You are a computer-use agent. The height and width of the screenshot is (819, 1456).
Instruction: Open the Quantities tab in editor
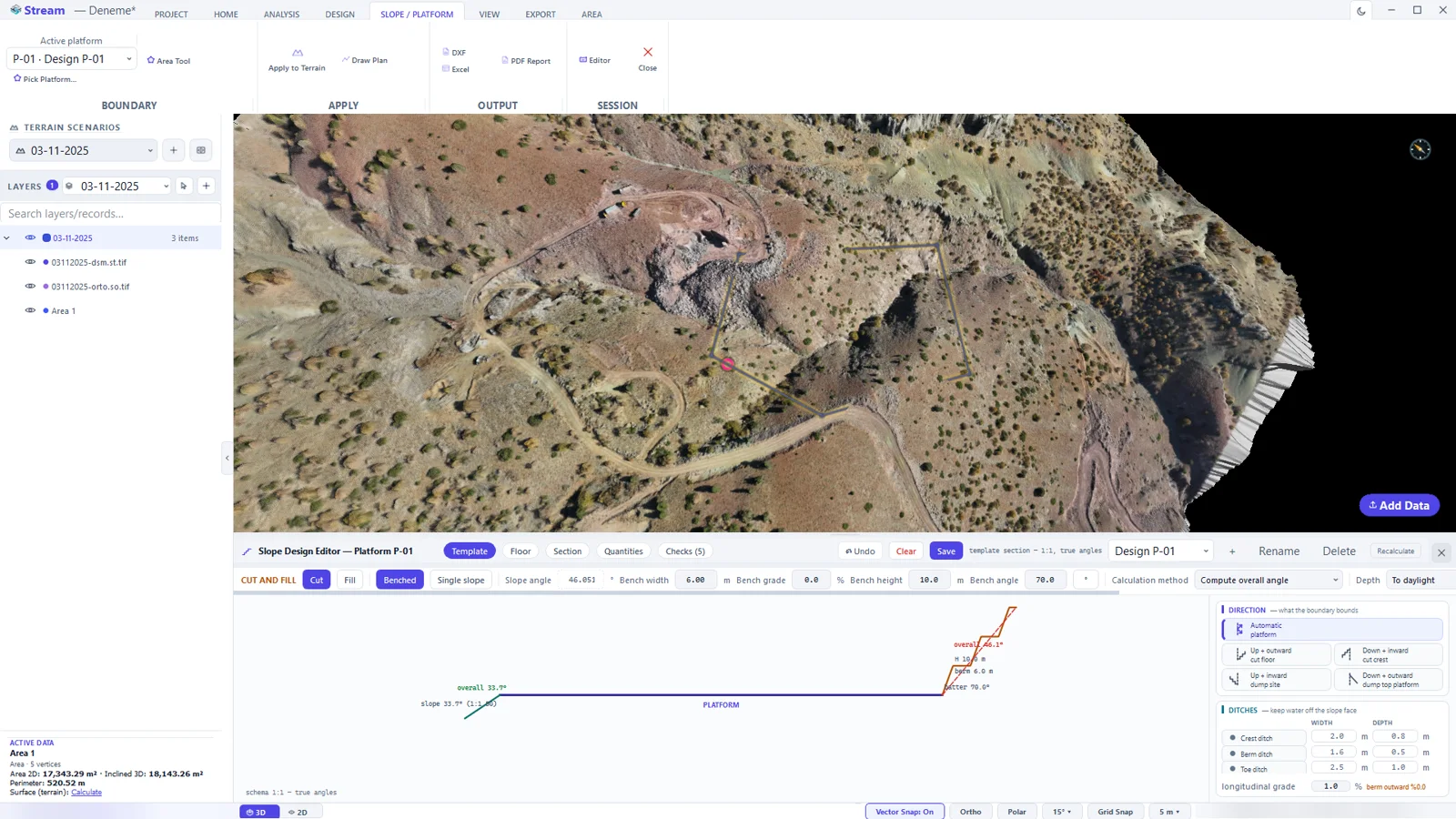623,551
